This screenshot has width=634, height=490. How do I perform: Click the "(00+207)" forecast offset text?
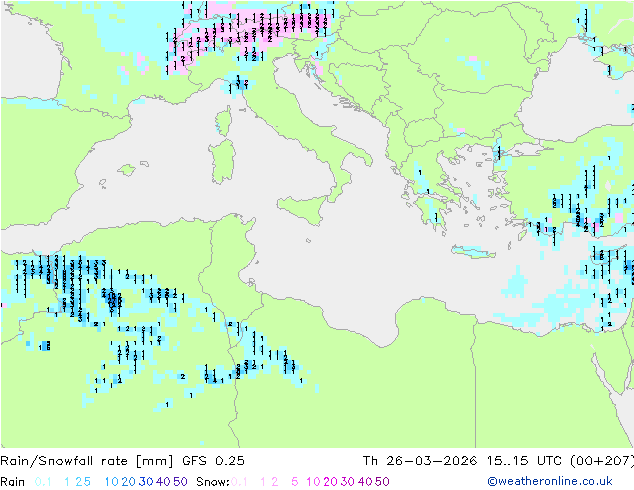pos(602,461)
